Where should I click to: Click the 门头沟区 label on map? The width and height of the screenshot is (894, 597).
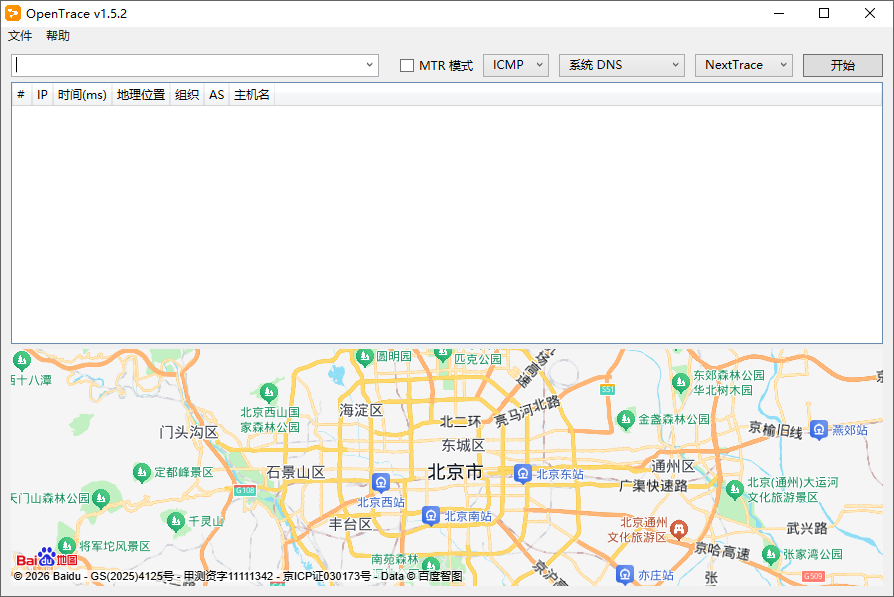pyautogui.click(x=189, y=433)
